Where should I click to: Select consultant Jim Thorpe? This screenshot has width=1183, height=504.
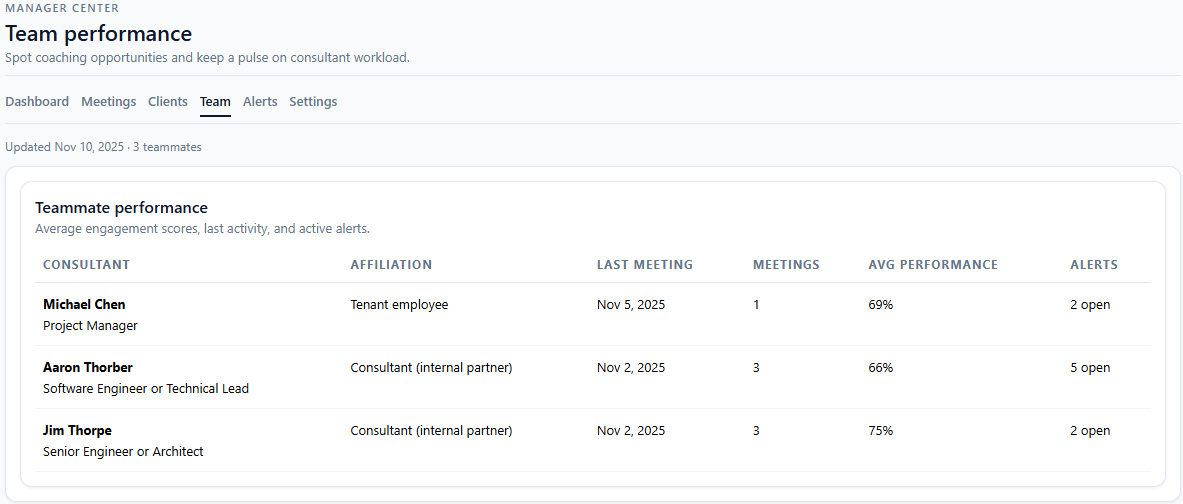click(x=77, y=431)
